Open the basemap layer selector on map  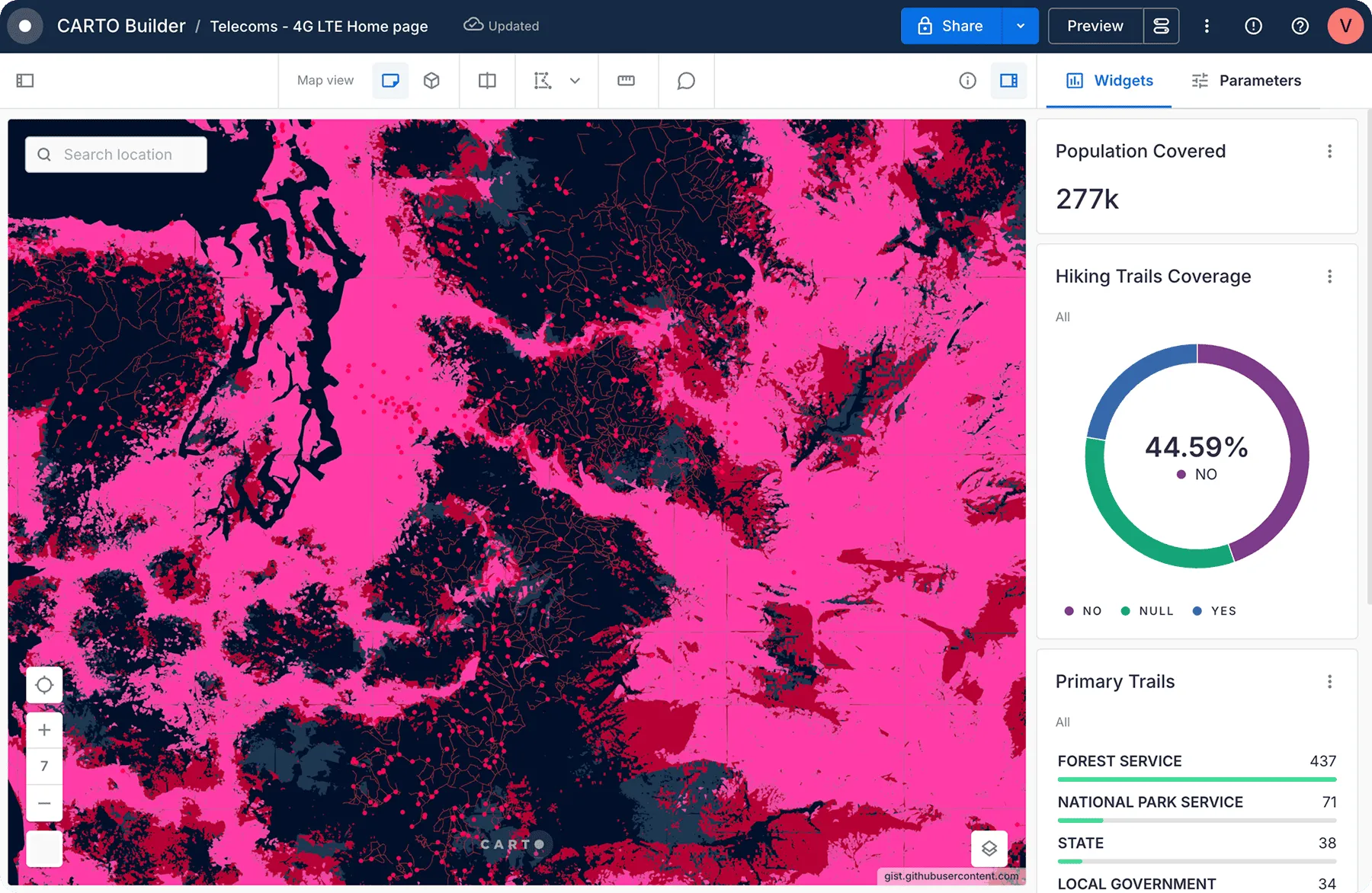coord(989,848)
